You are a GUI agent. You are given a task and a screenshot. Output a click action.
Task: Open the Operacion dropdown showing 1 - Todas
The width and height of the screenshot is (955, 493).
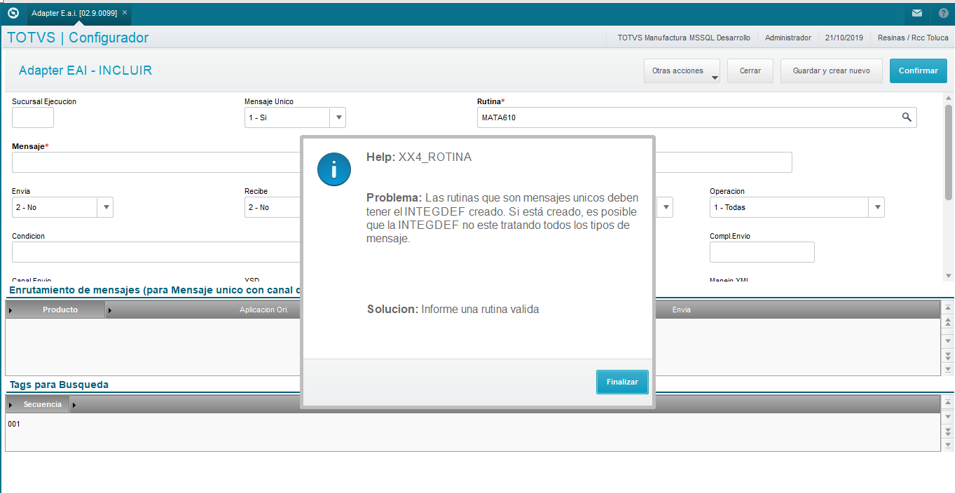[877, 207]
